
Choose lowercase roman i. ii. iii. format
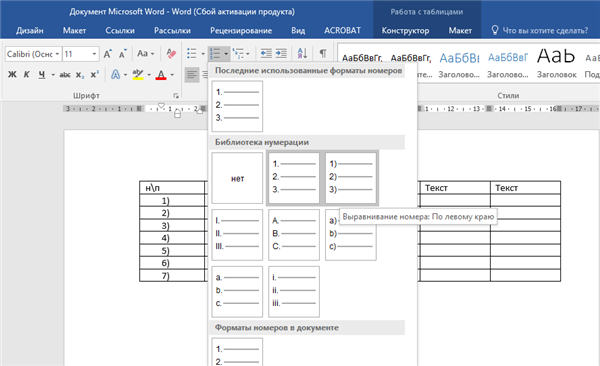coord(294,292)
